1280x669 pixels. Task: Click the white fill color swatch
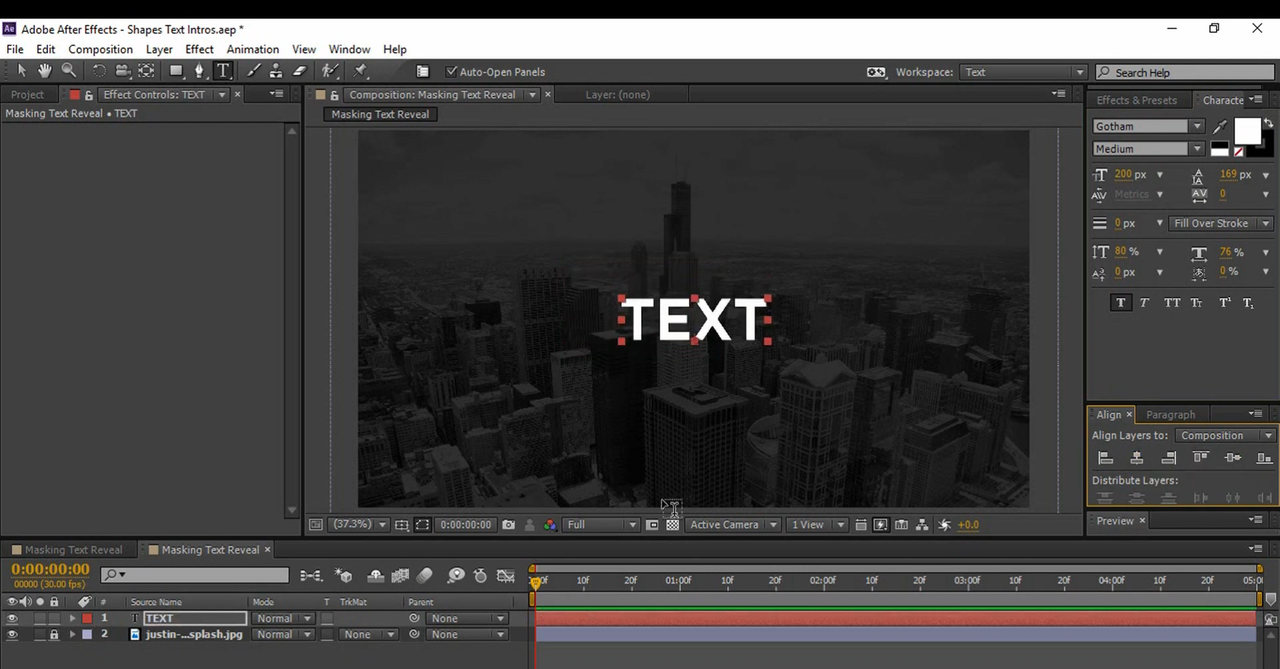coord(1247,131)
